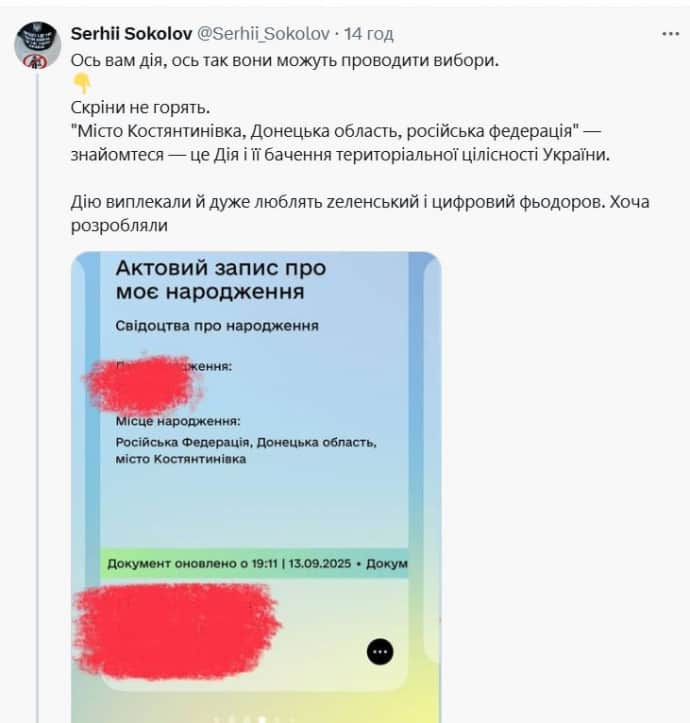The width and height of the screenshot is (690, 723).
Task: Open the attached Diia screenshot image
Action: [x=256, y=487]
